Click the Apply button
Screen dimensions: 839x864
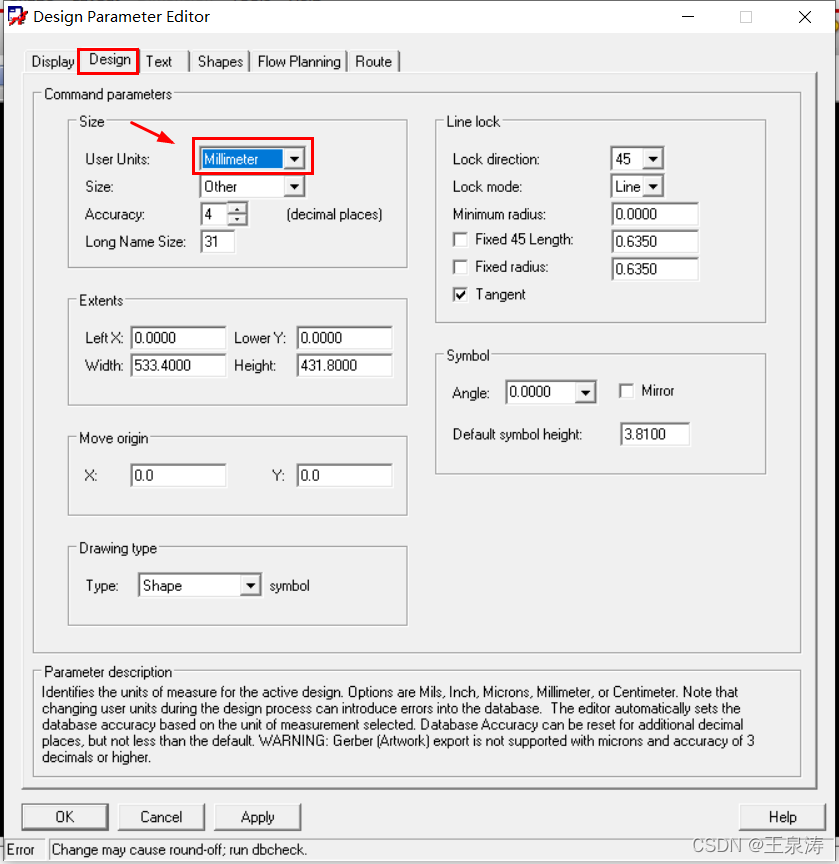click(257, 817)
